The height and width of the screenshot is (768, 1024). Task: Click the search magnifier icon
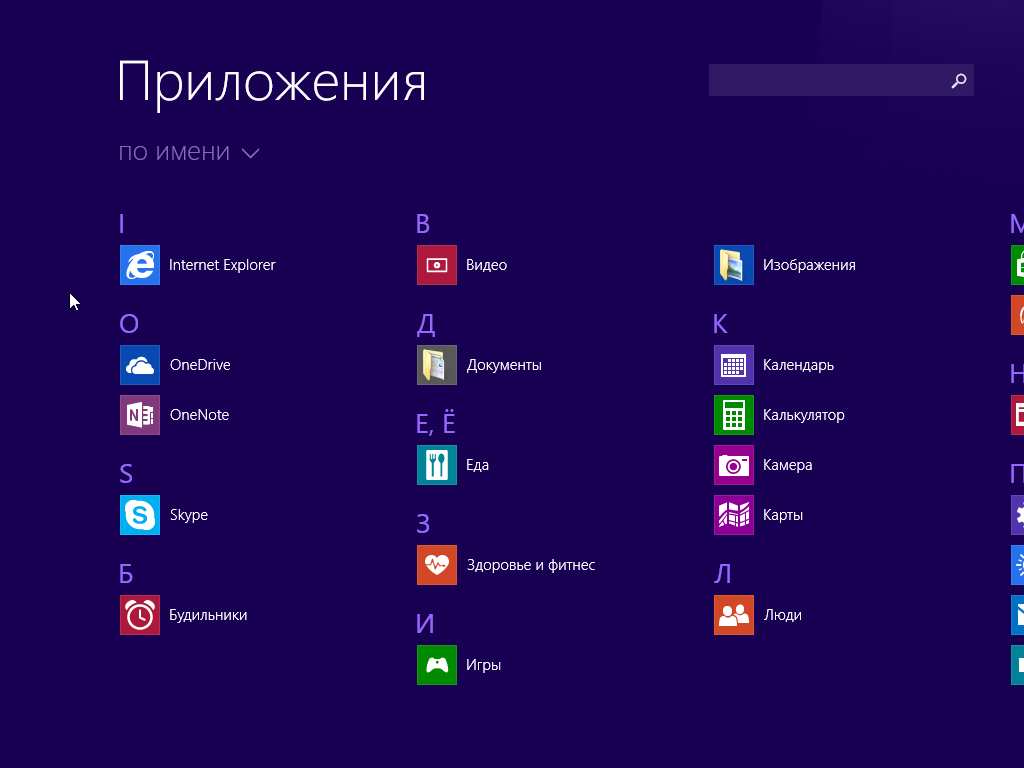(x=958, y=81)
